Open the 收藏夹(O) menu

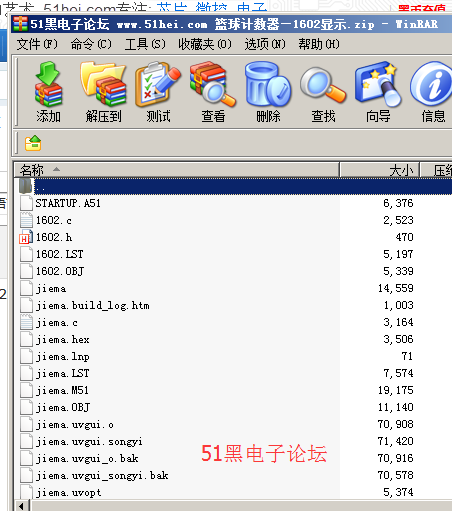tap(205, 44)
